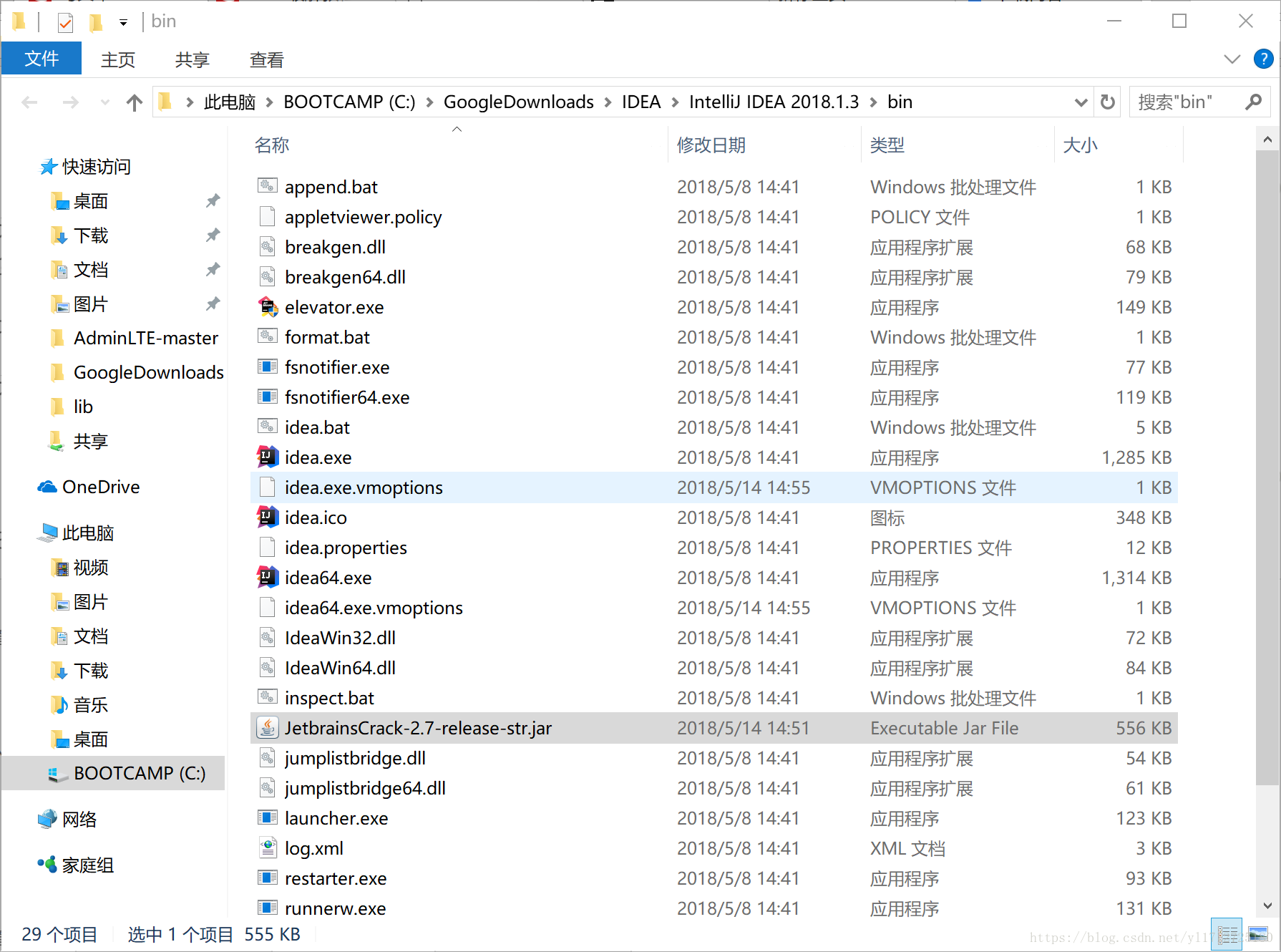Screen dimensions: 1281x952
Task: Click the Quick access star icon
Action: tap(48, 167)
